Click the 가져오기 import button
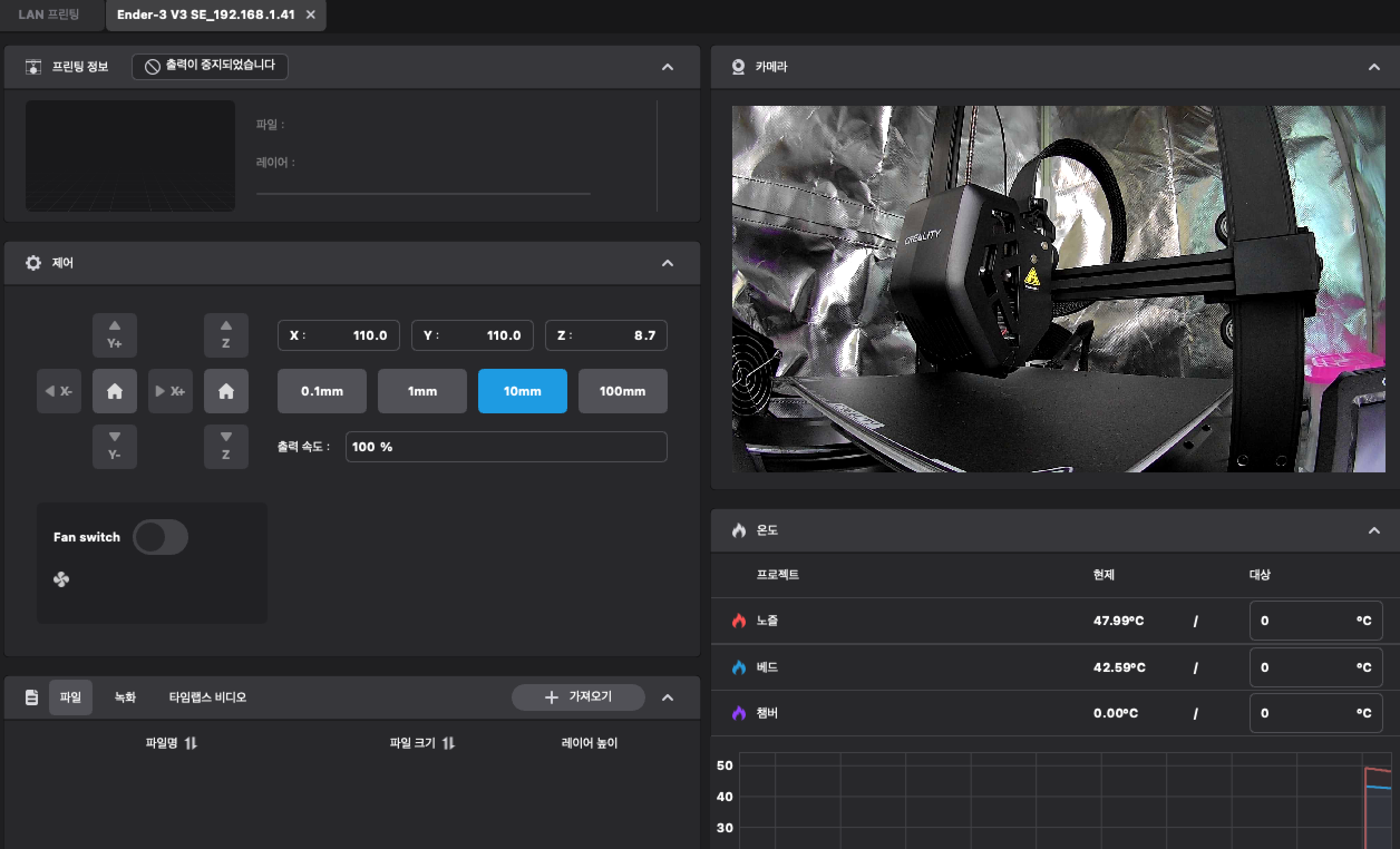The image size is (1400, 849). (578, 697)
